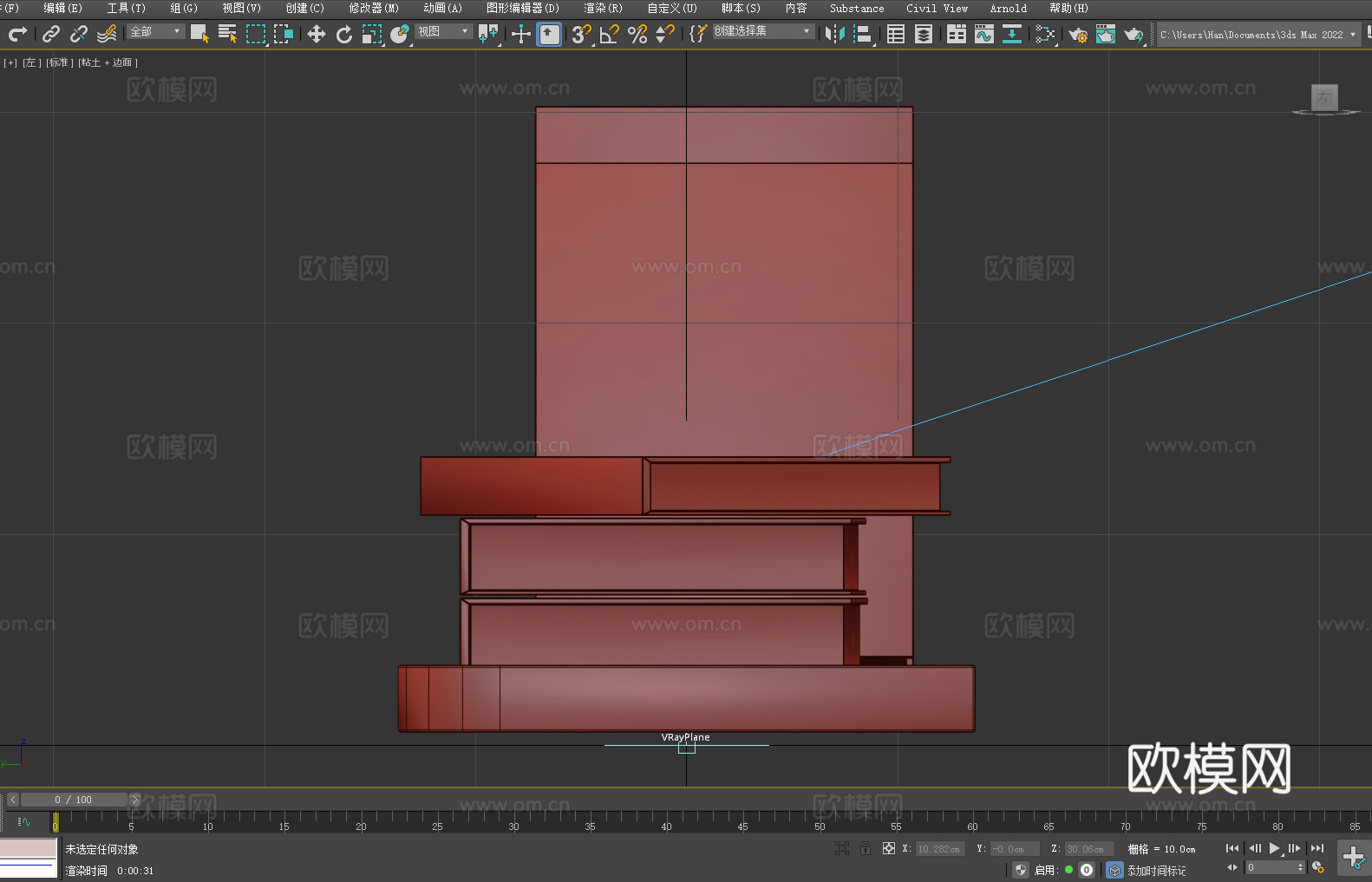The height and width of the screenshot is (882, 1372).
Task: Click the Edit Named Selection Sets icon
Action: 697,34
